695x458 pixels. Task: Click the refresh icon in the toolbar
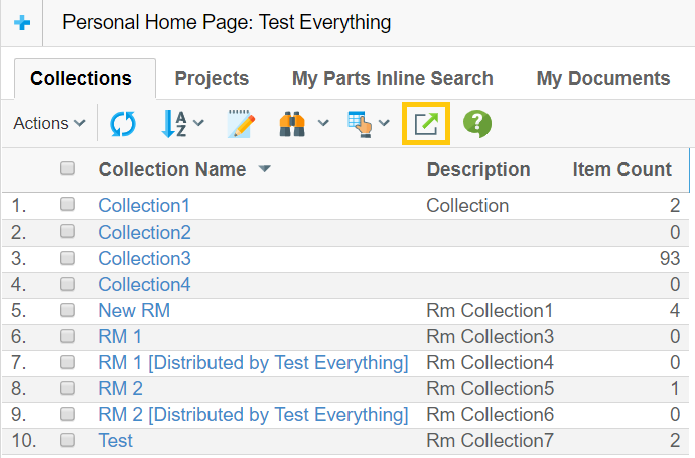123,124
